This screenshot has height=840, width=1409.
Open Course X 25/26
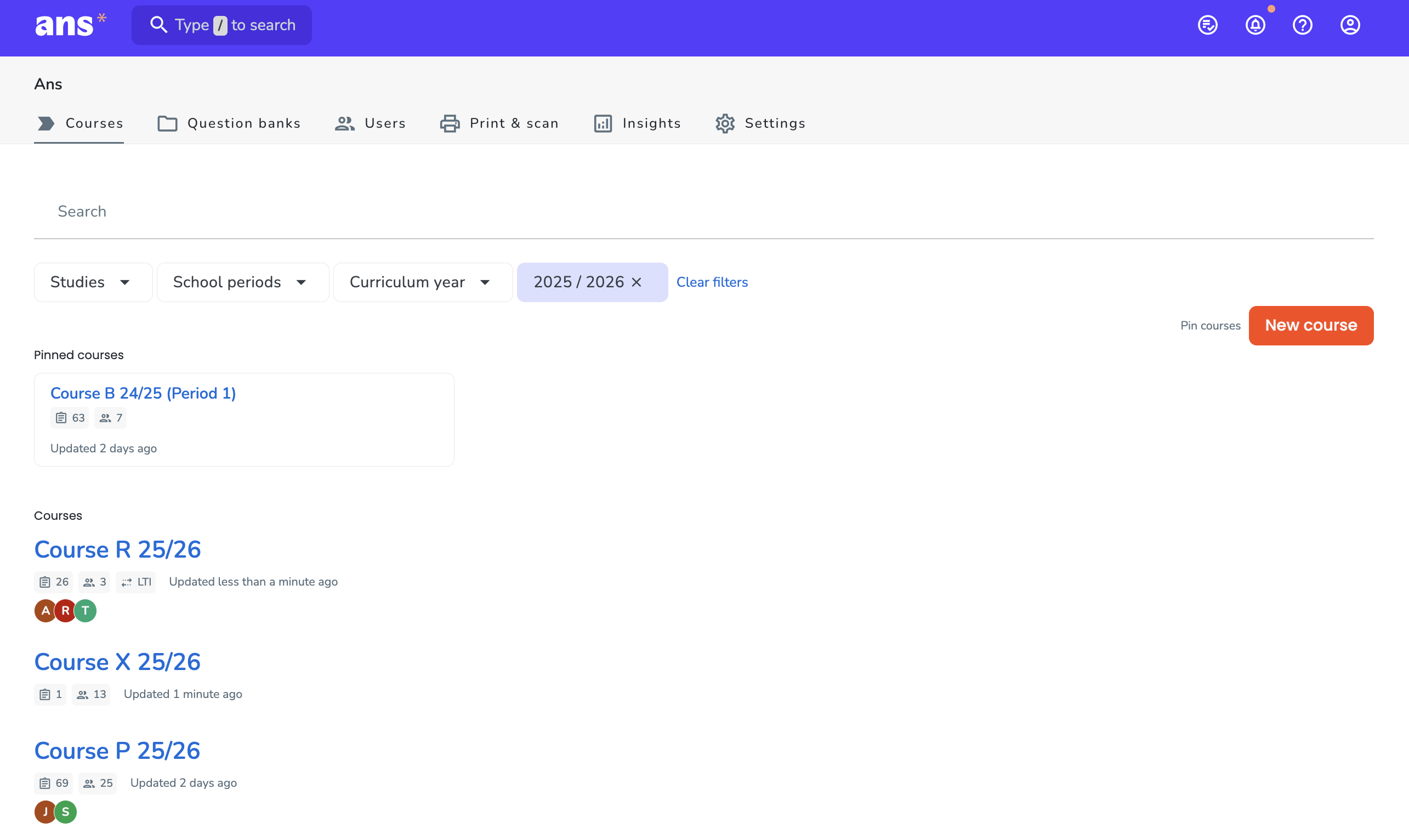tap(117, 662)
